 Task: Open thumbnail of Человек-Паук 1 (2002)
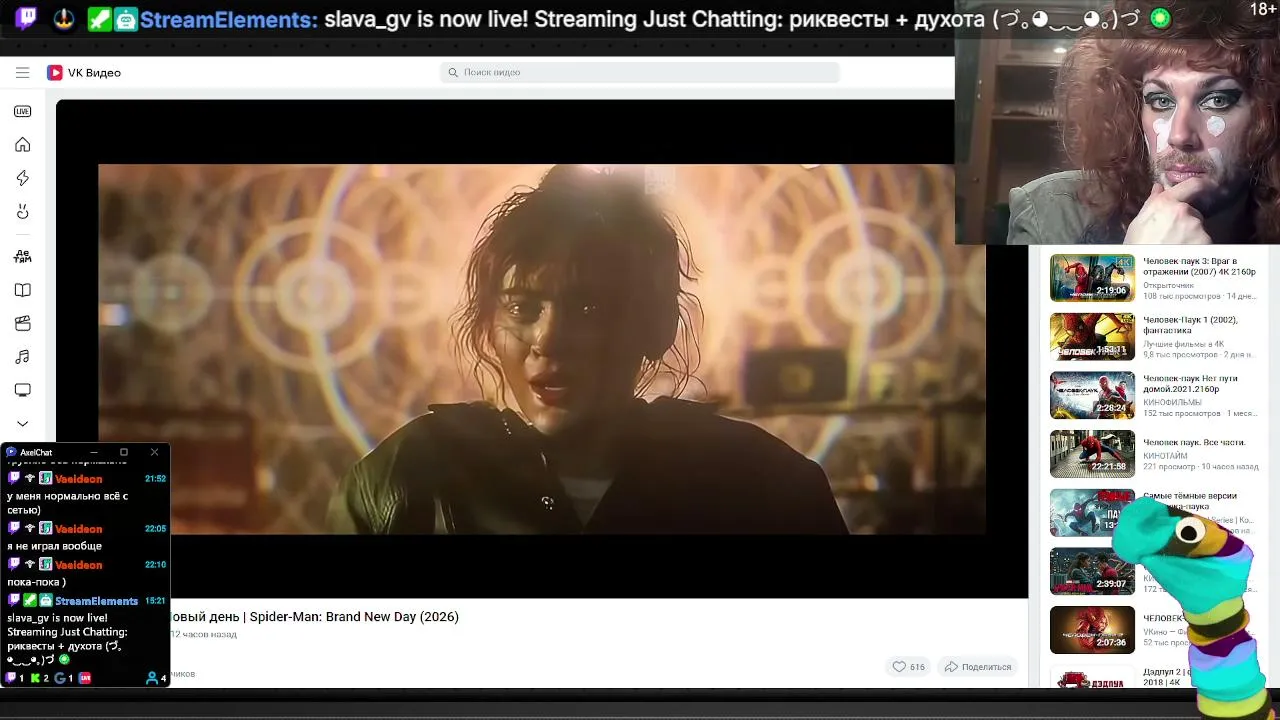[x=1092, y=336]
